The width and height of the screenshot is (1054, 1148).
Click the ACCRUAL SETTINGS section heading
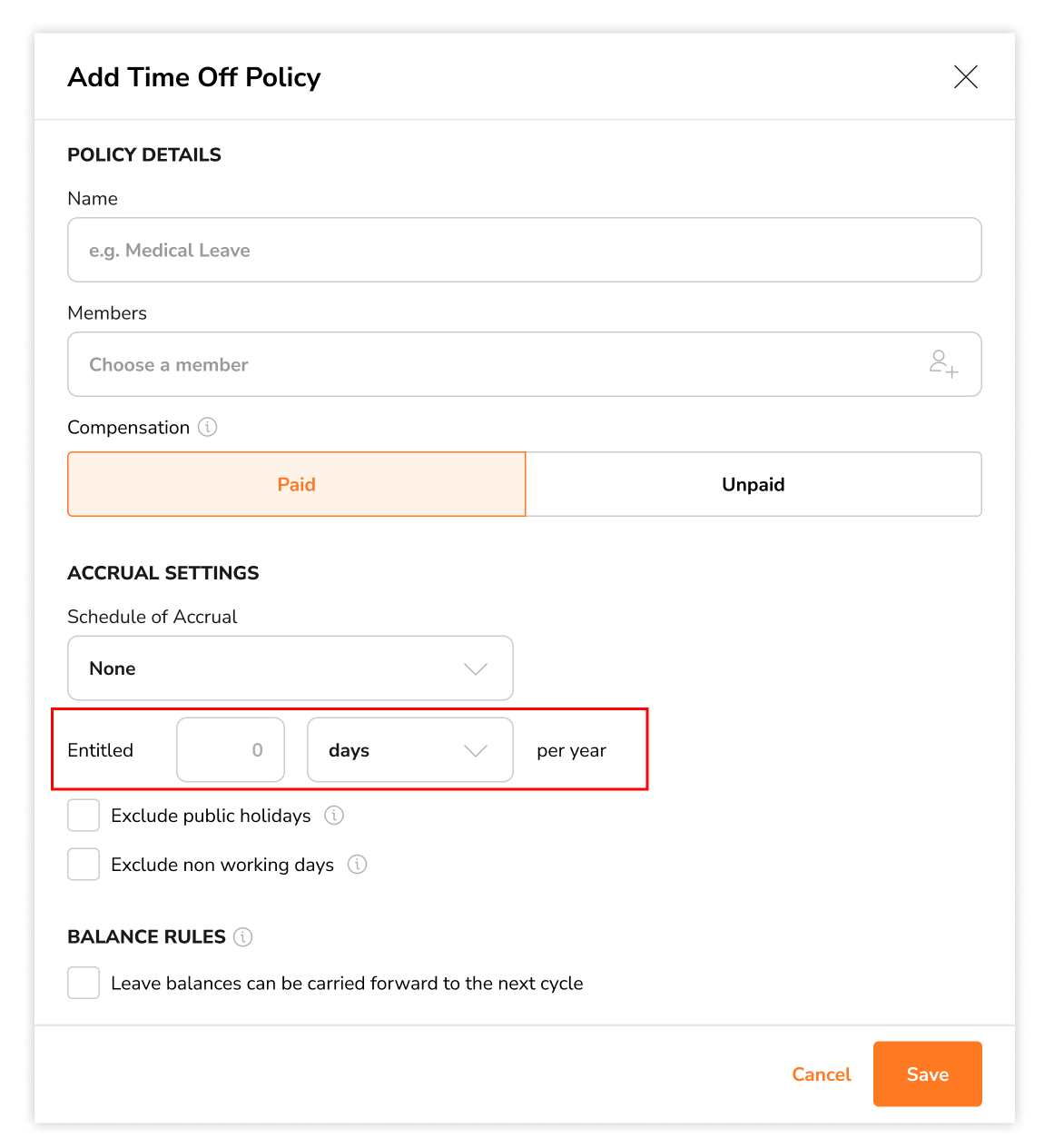[163, 573]
